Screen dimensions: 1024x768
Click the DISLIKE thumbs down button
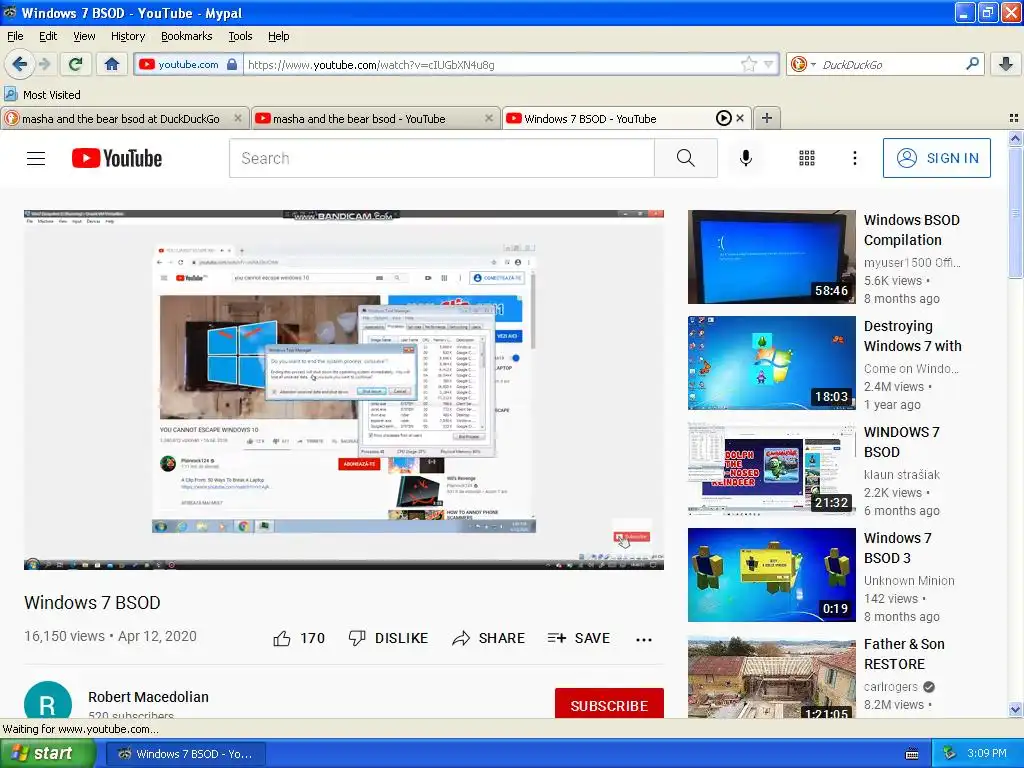tap(388, 638)
